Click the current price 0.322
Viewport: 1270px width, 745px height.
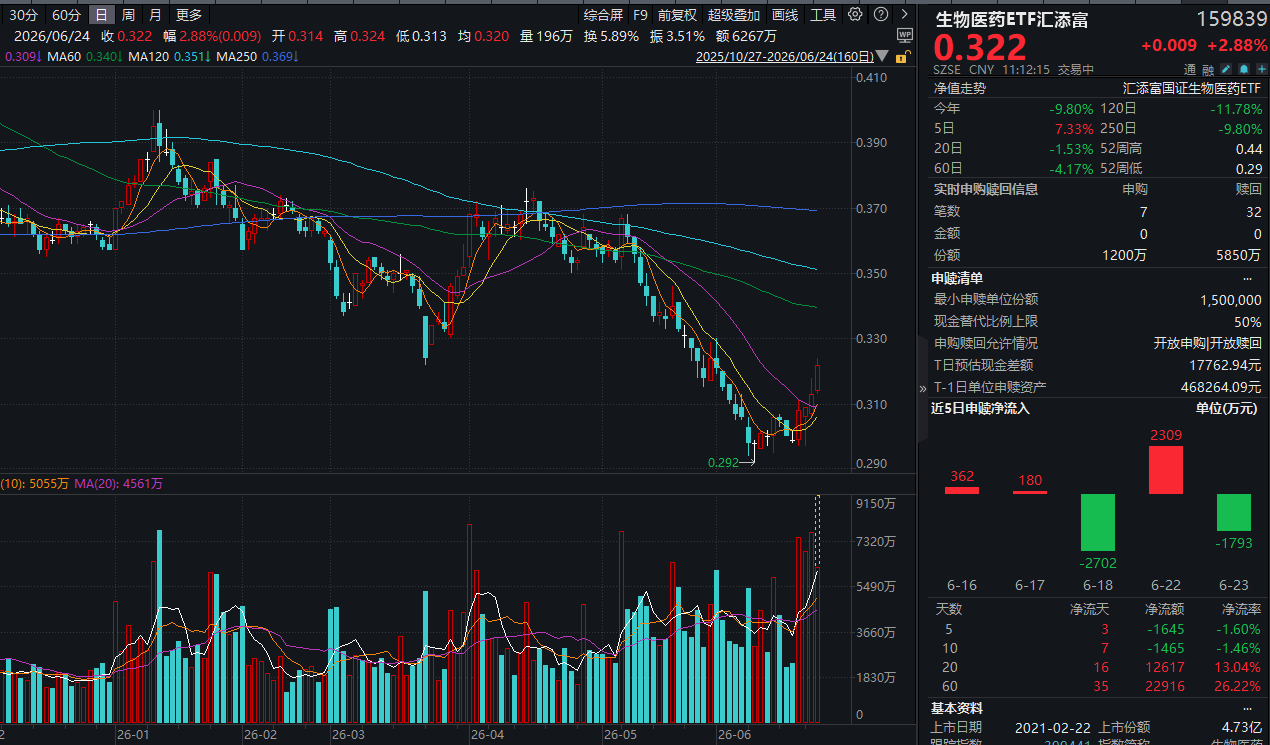point(980,47)
